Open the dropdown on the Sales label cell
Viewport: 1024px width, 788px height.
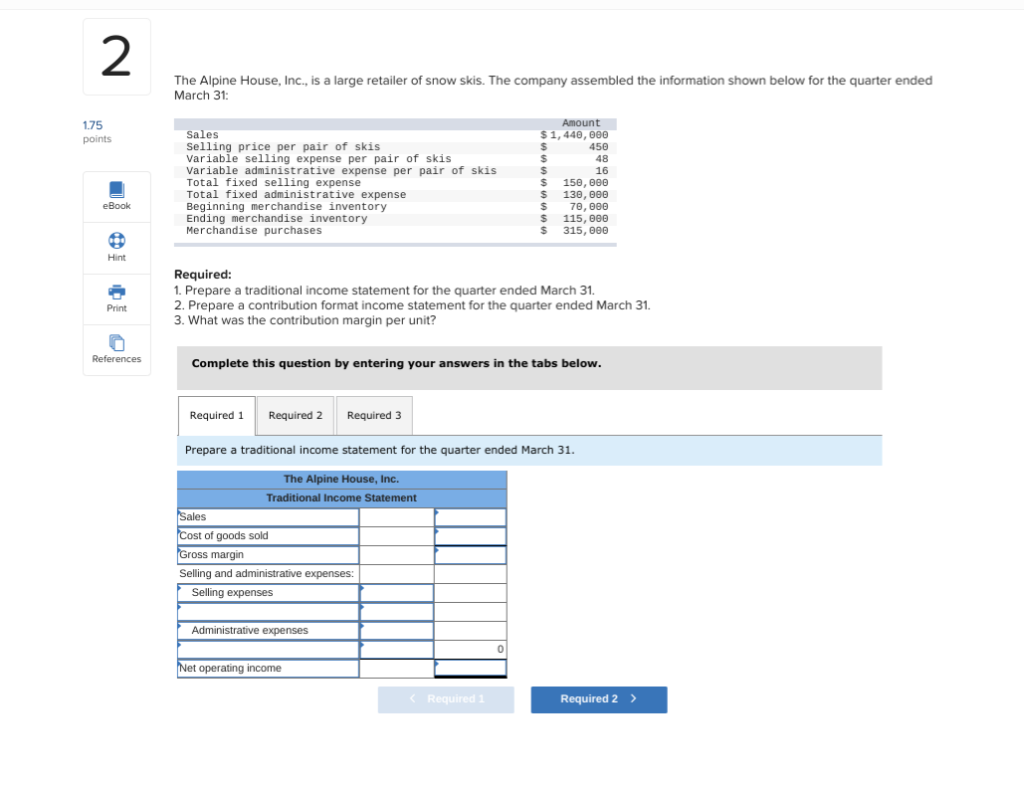coord(267,516)
